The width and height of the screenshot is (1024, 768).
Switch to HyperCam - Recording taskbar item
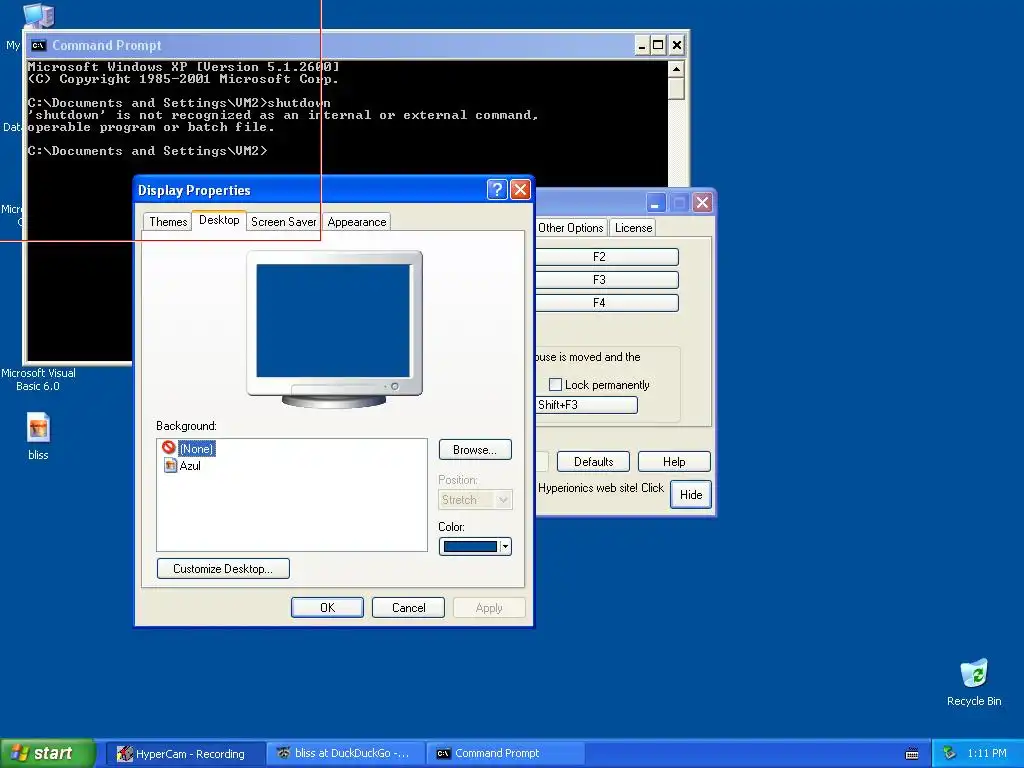[185, 754]
